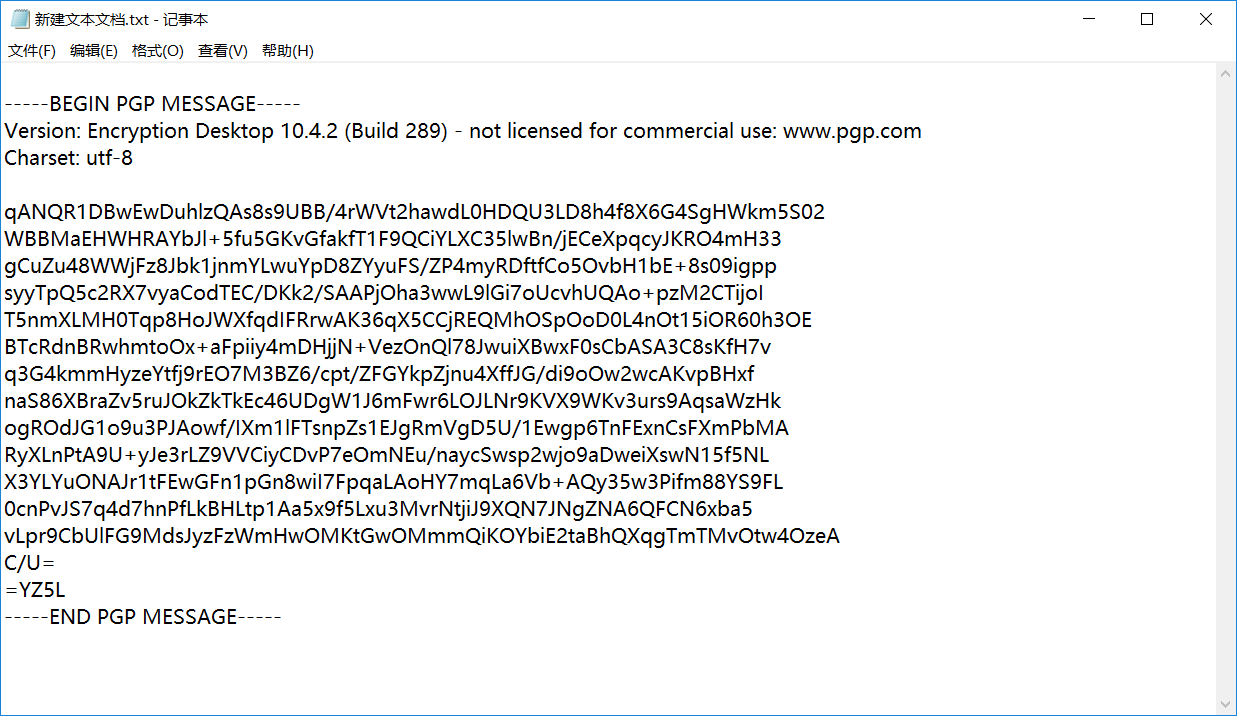Open the 格式(O) menu
Image resolution: width=1237 pixels, height=716 pixels.
(x=158, y=49)
